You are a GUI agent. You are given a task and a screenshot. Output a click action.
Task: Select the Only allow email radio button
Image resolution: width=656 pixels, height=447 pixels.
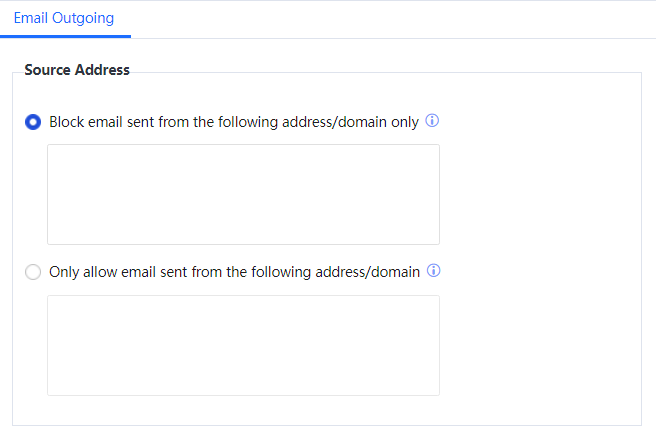[x=33, y=272]
